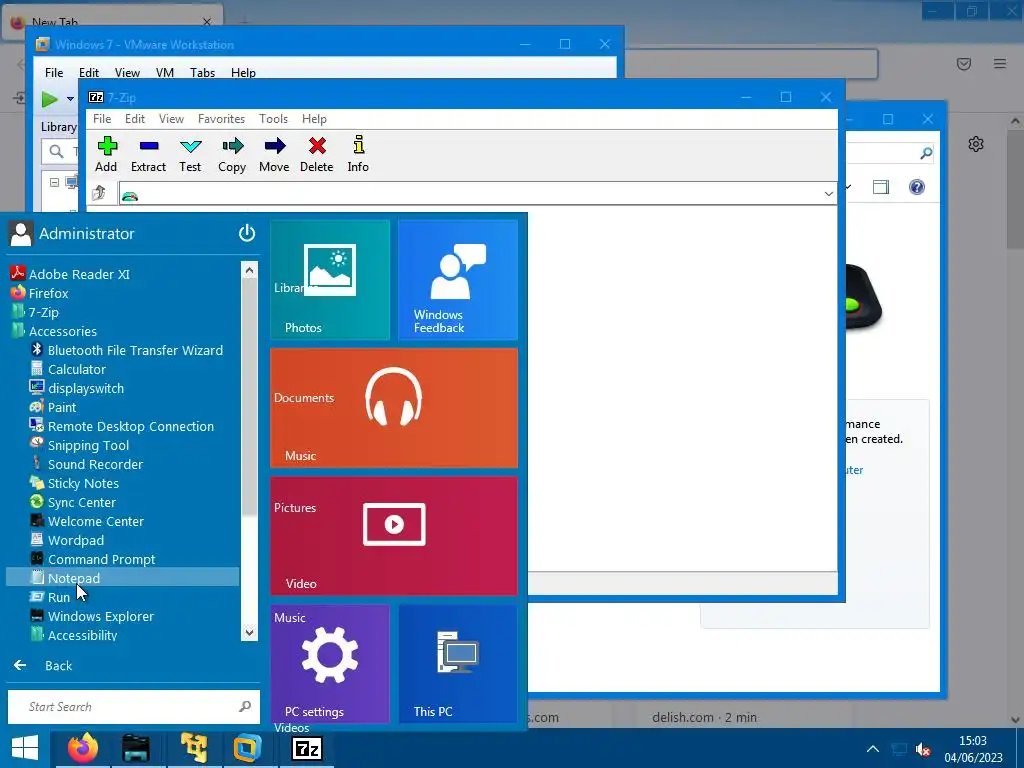Open displayswitch from Accessories
This screenshot has height=768, width=1024.
click(x=77, y=388)
